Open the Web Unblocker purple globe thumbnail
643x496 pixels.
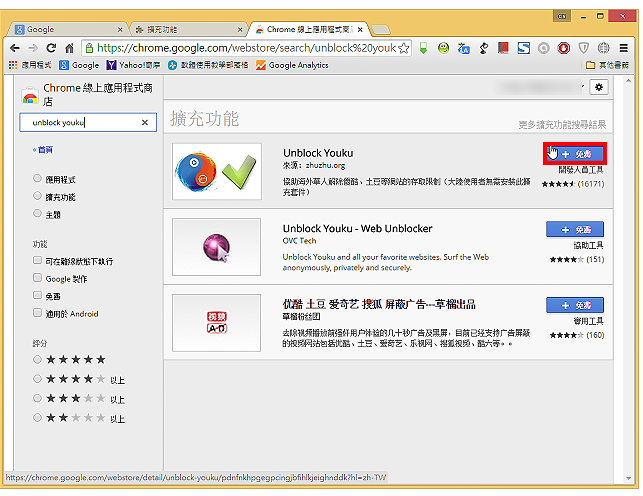point(217,247)
